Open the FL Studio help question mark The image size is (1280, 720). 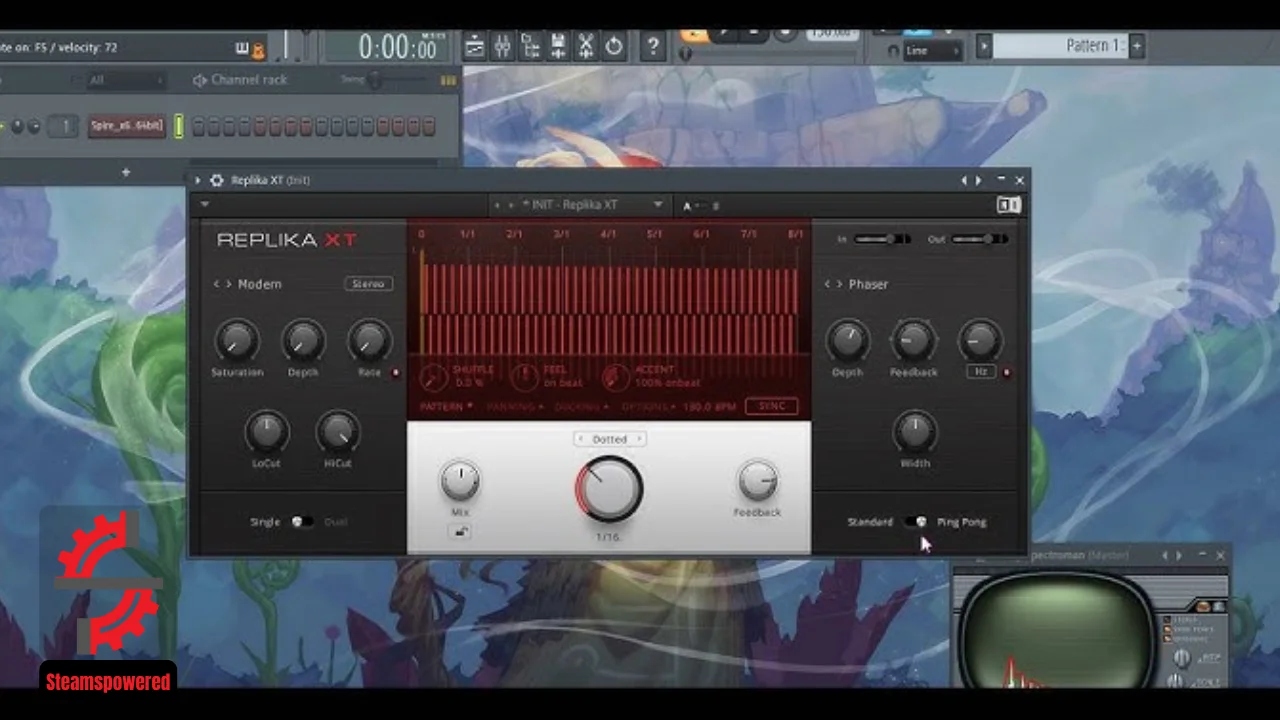[652, 46]
